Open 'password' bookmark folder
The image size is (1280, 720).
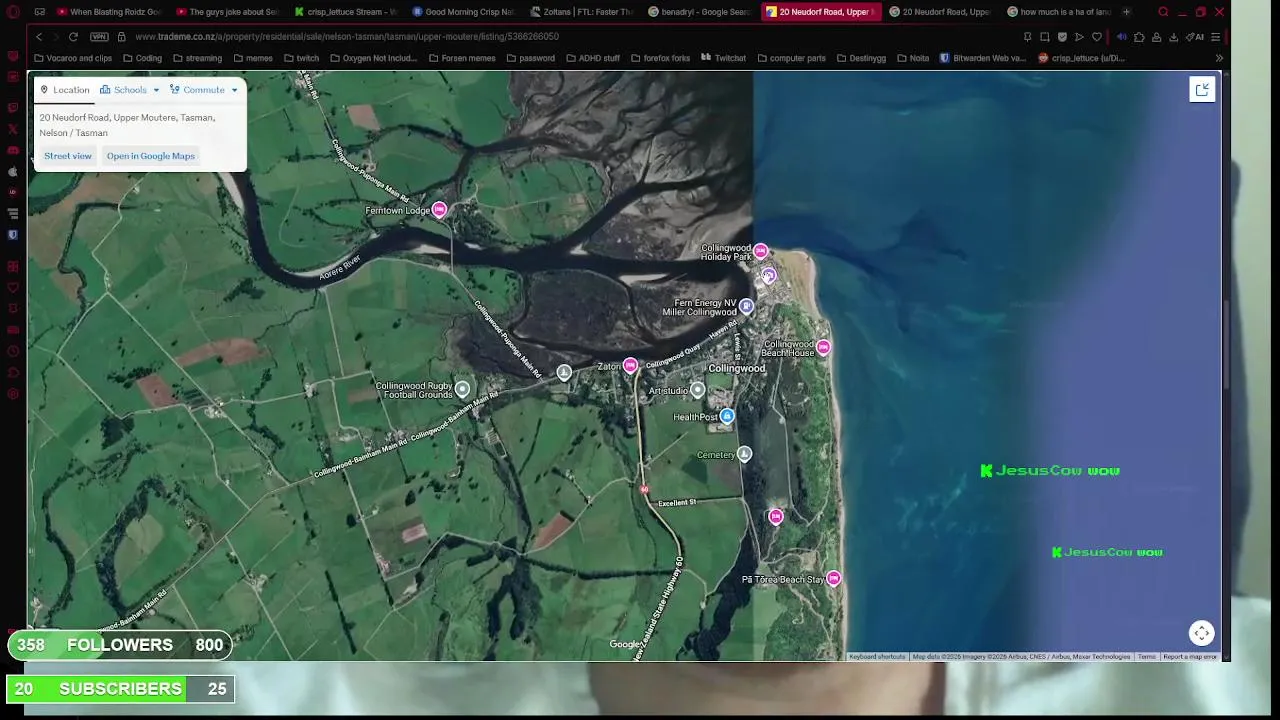click(530, 58)
